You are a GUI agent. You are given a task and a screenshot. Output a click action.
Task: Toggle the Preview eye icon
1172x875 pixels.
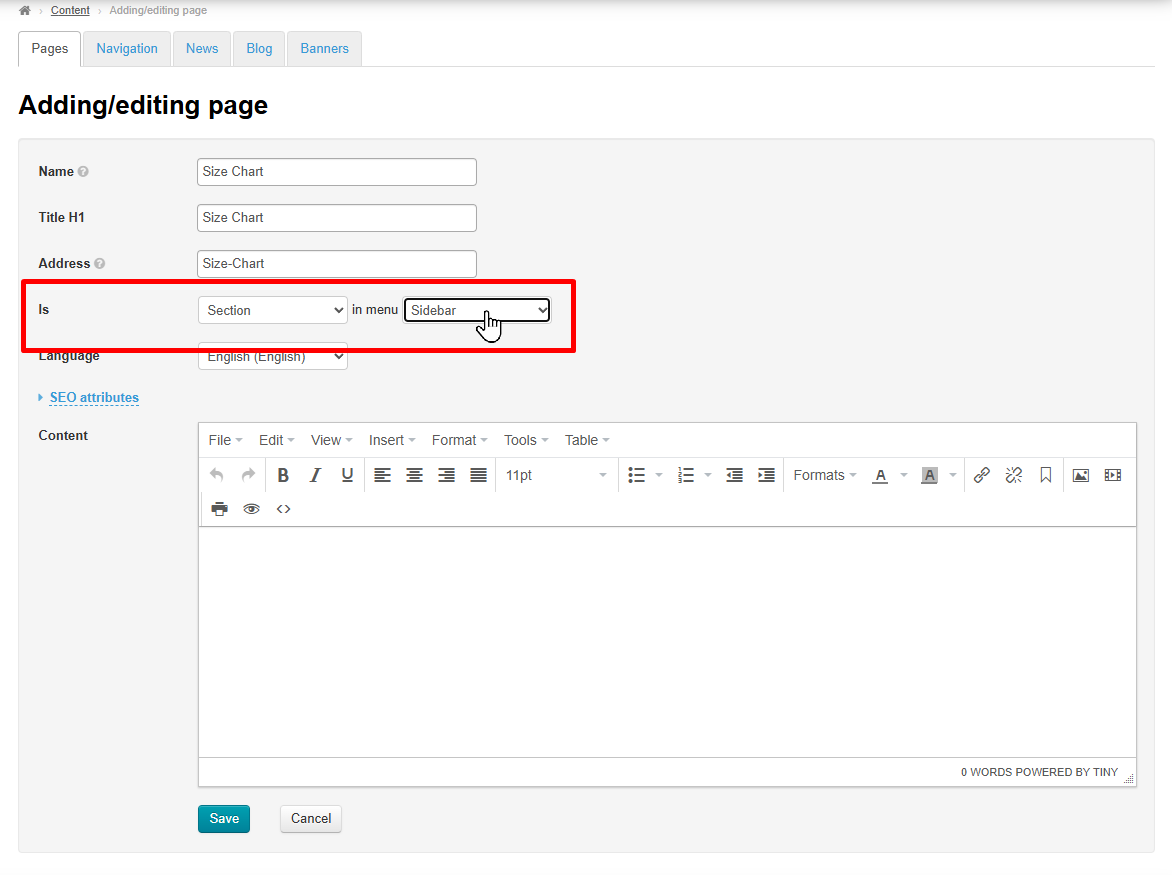coord(251,509)
